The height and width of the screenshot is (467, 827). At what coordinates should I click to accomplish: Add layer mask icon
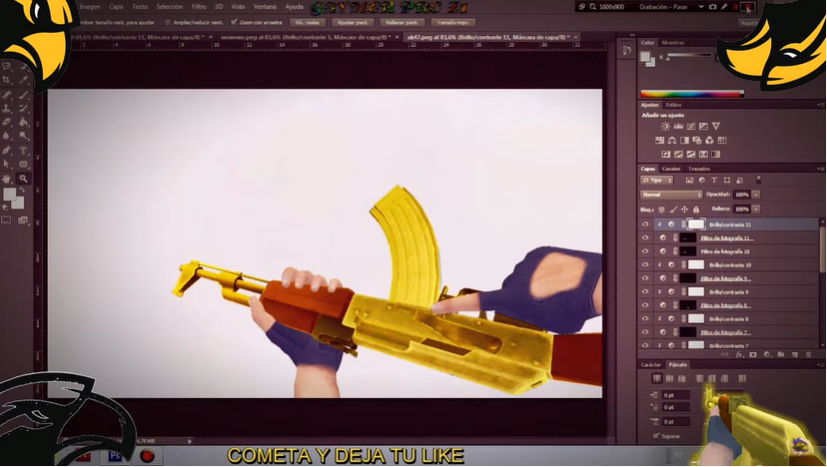point(753,355)
